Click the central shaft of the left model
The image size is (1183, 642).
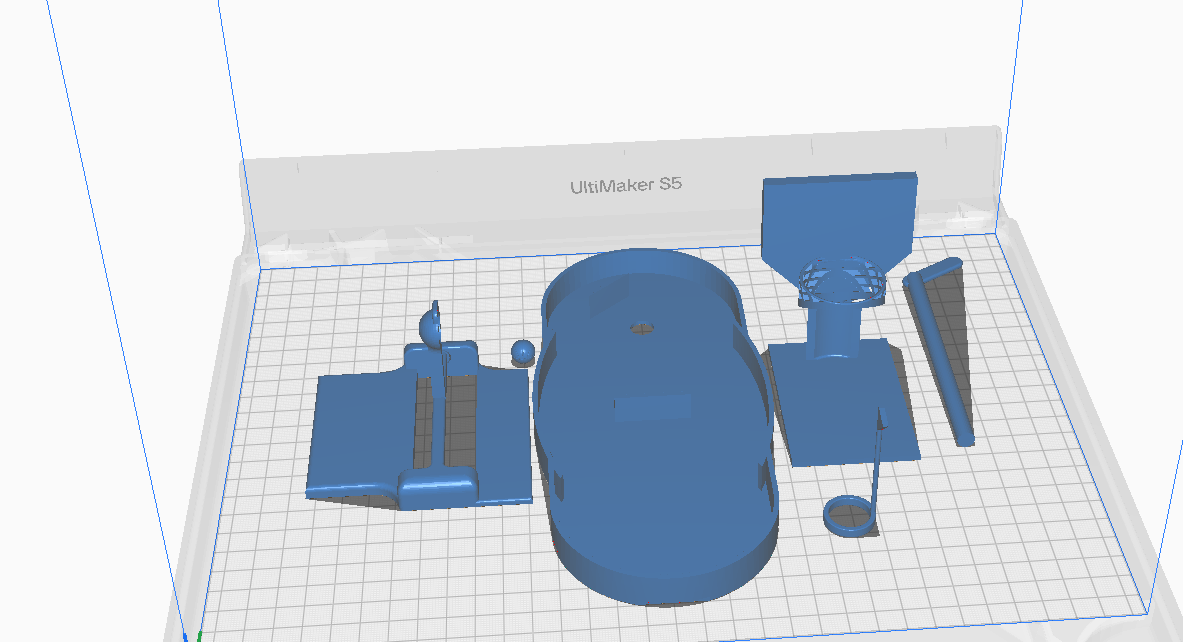pyautogui.click(x=438, y=419)
